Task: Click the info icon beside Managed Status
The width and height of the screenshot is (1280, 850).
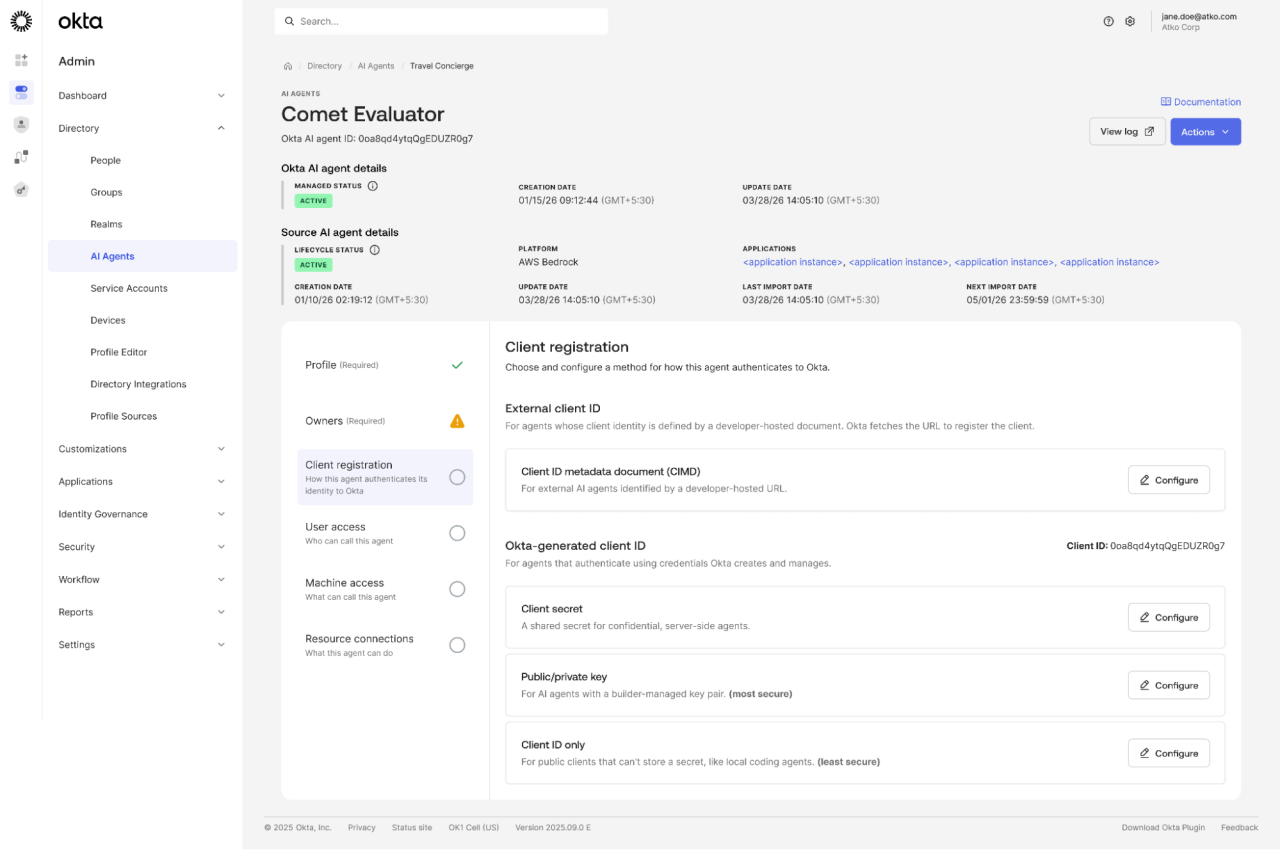Action: click(373, 186)
